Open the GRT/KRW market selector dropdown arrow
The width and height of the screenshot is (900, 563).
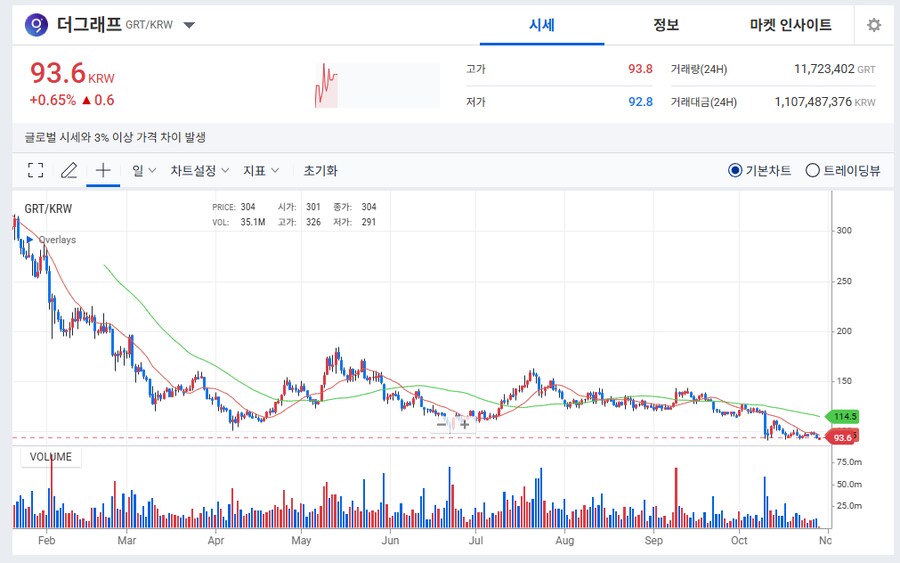(x=189, y=25)
